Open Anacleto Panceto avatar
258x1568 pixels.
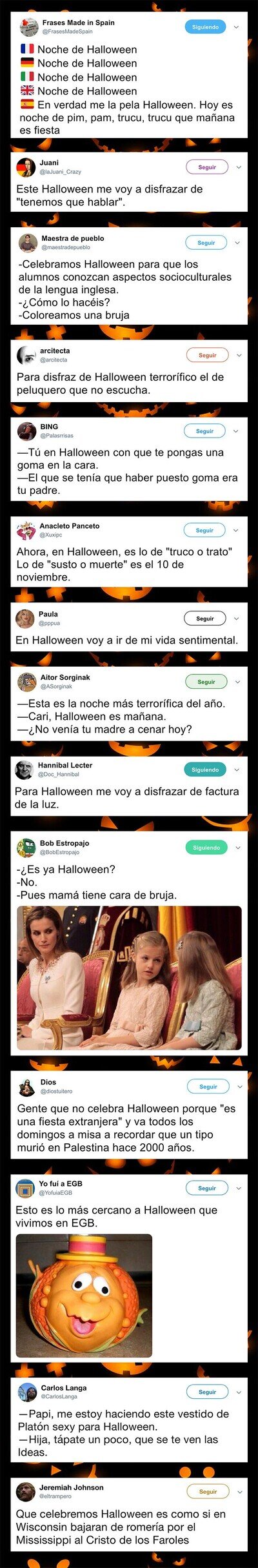[26, 530]
